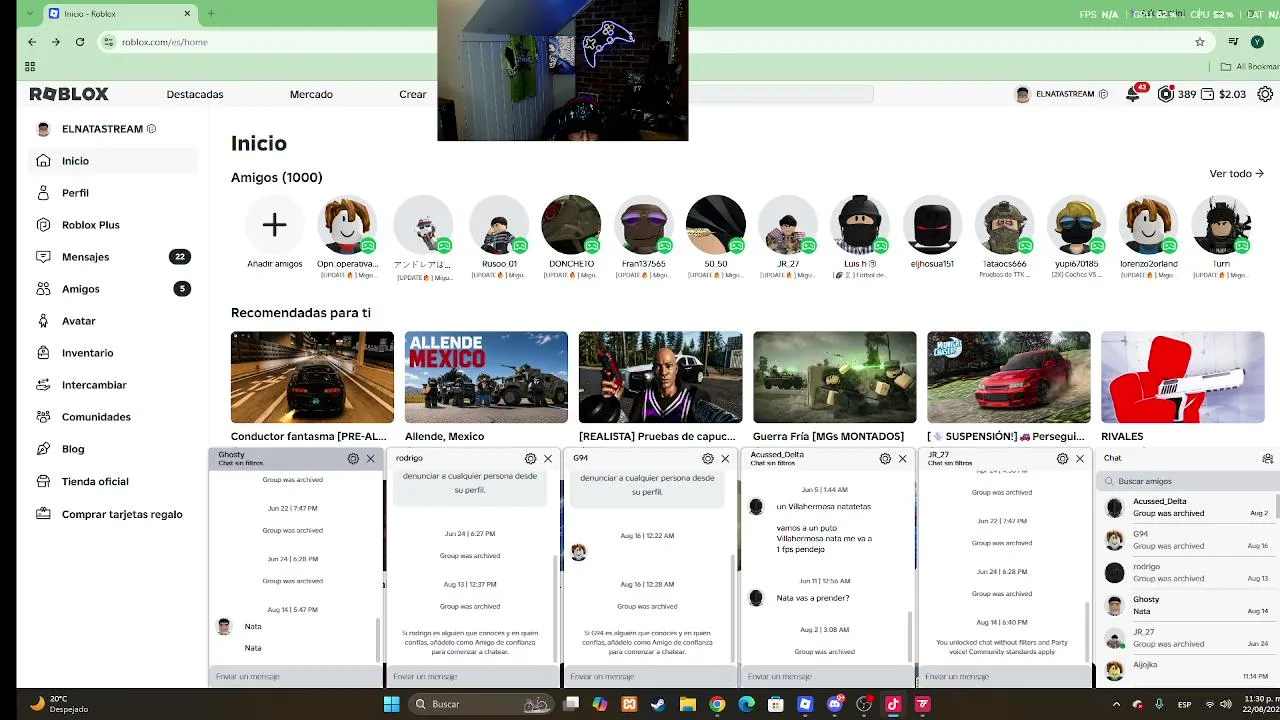Close the G94 chat window
Viewport: 1280px width, 720px height.
pos(725,459)
